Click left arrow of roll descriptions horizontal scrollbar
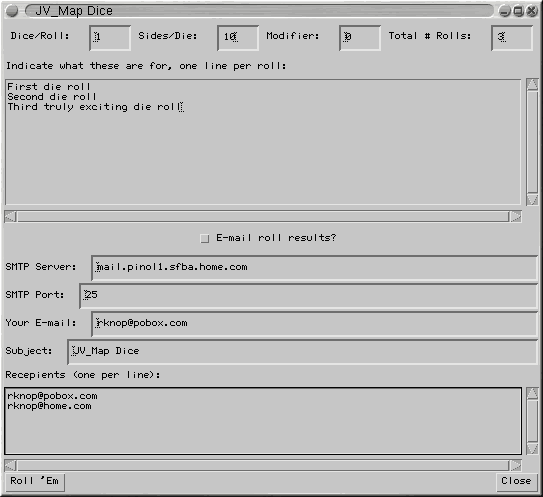Image resolution: width=543 pixels, height=497 pixels. coord(10,217)
